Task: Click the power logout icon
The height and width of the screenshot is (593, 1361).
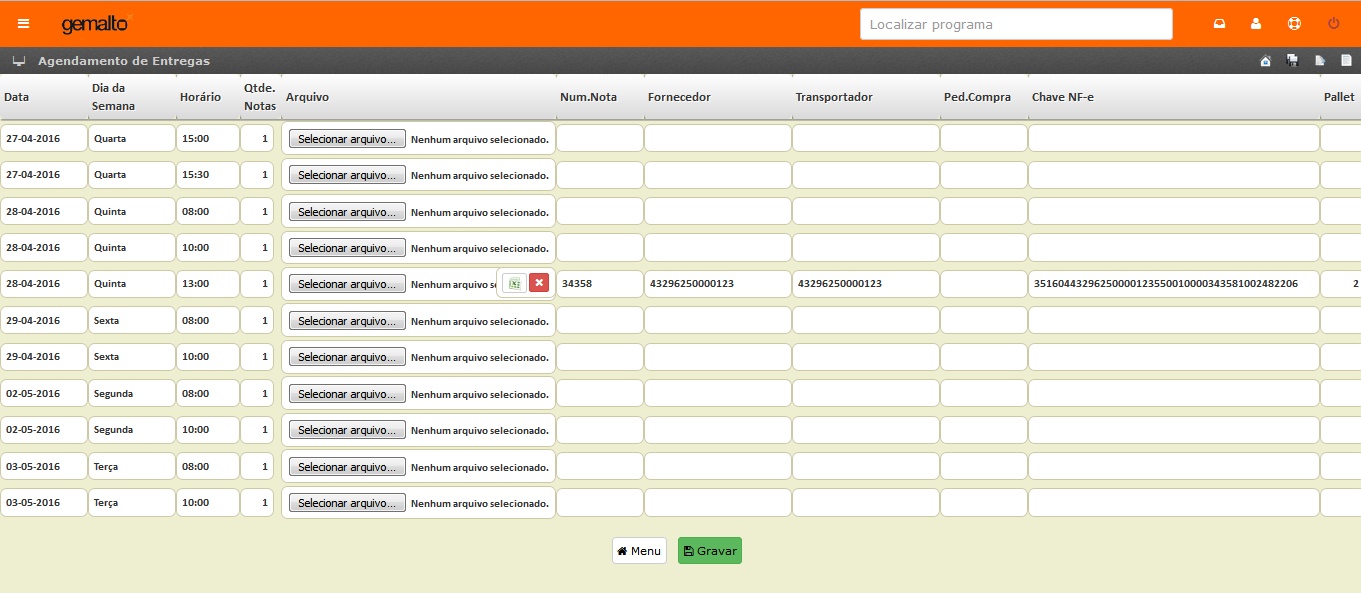Action: [1333, 24]
